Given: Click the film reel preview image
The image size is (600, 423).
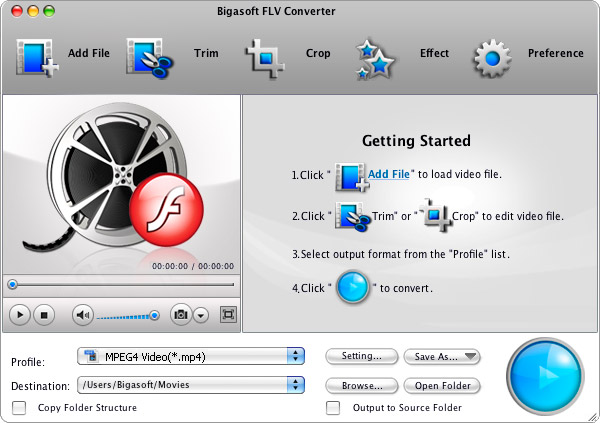Looking at the screenshot, I should [115, 178].
